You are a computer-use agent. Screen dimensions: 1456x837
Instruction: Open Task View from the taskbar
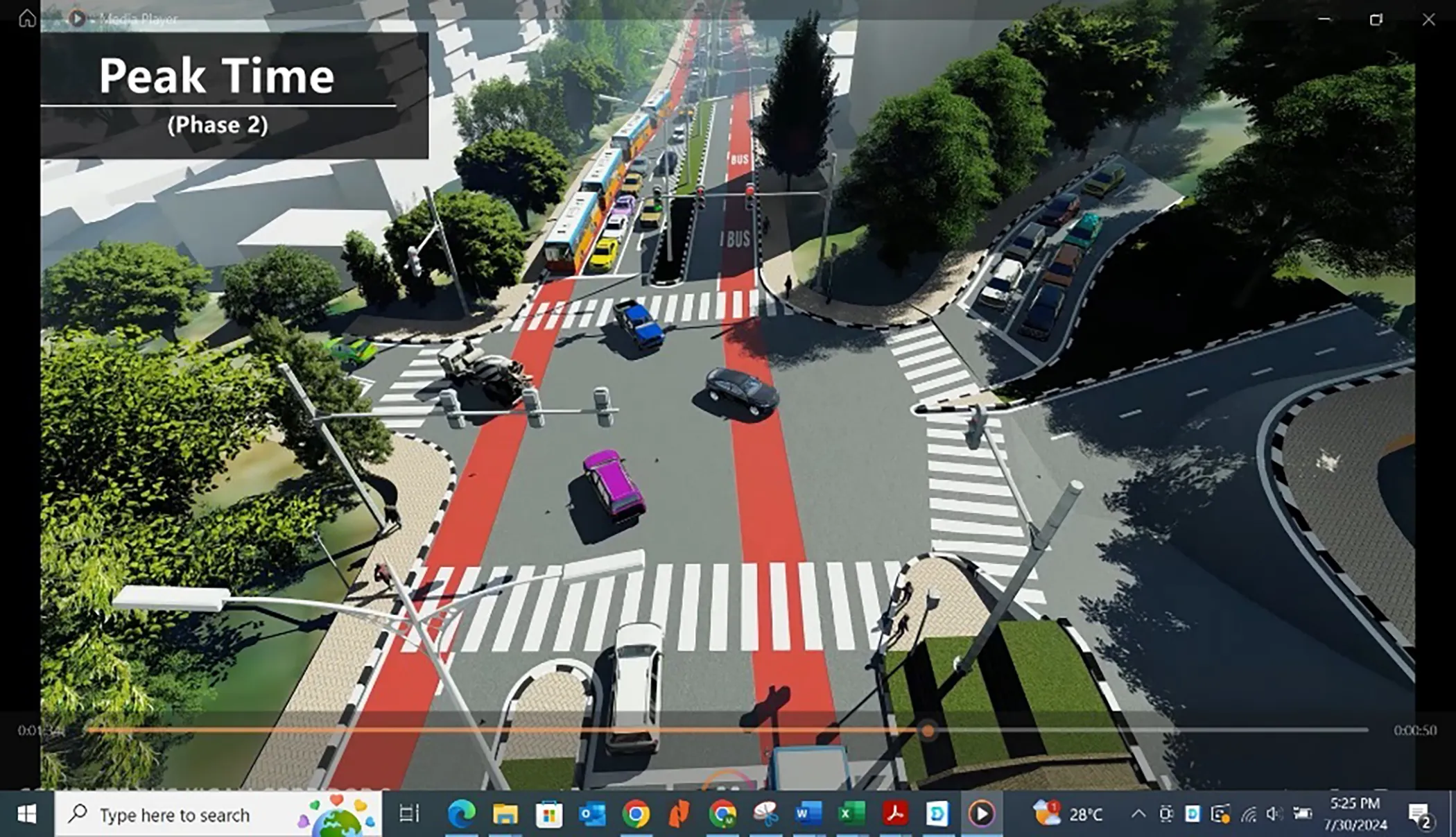coord(409,814)
